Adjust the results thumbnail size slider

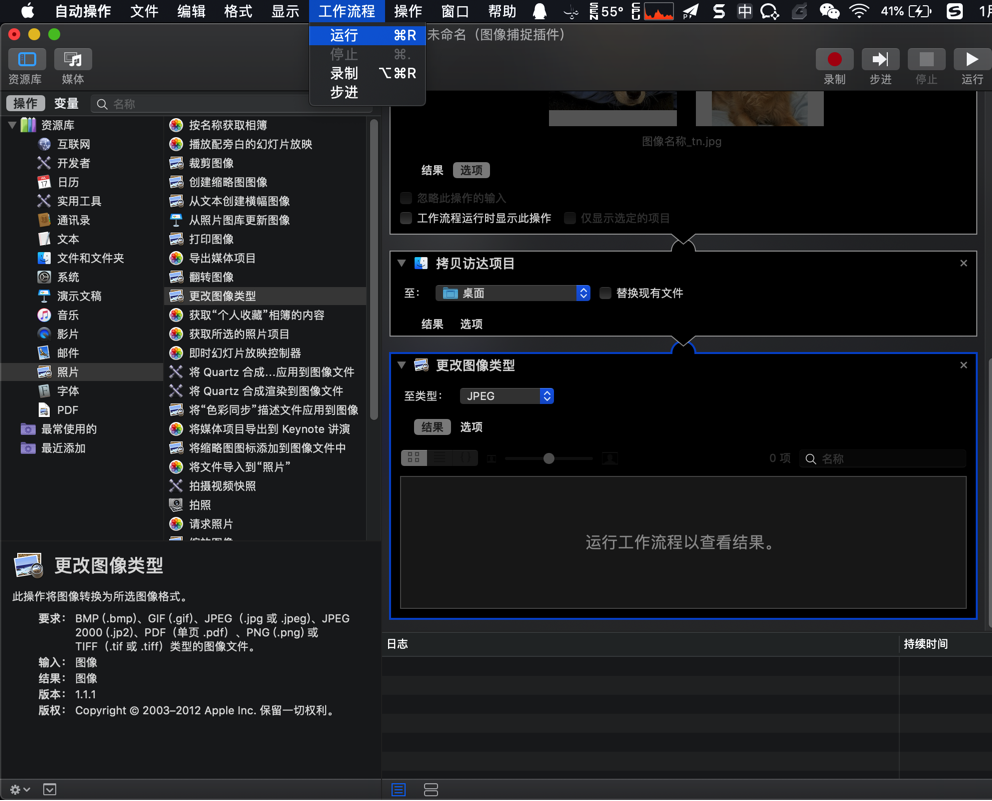pyautogui.click(x=549, y=458)
